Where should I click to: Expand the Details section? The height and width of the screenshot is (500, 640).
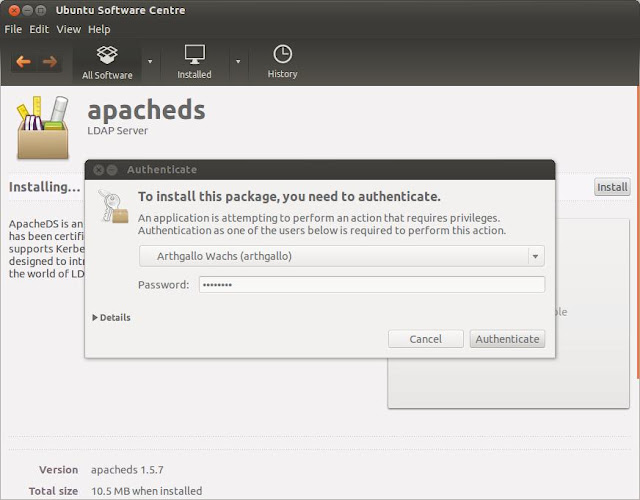click(x=111, y=318)
